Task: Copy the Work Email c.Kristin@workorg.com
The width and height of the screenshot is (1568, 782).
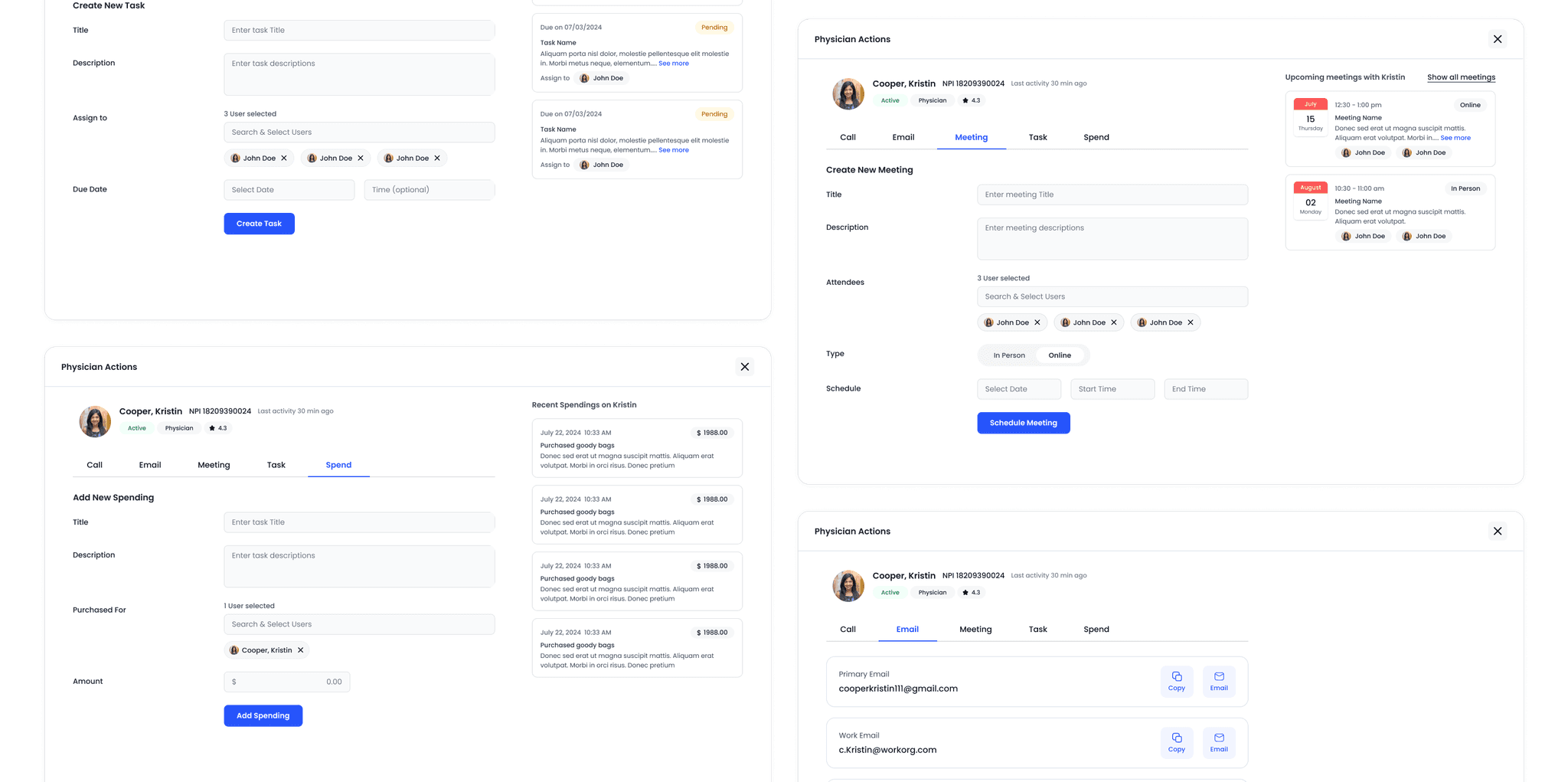Action: point(1177,742)
